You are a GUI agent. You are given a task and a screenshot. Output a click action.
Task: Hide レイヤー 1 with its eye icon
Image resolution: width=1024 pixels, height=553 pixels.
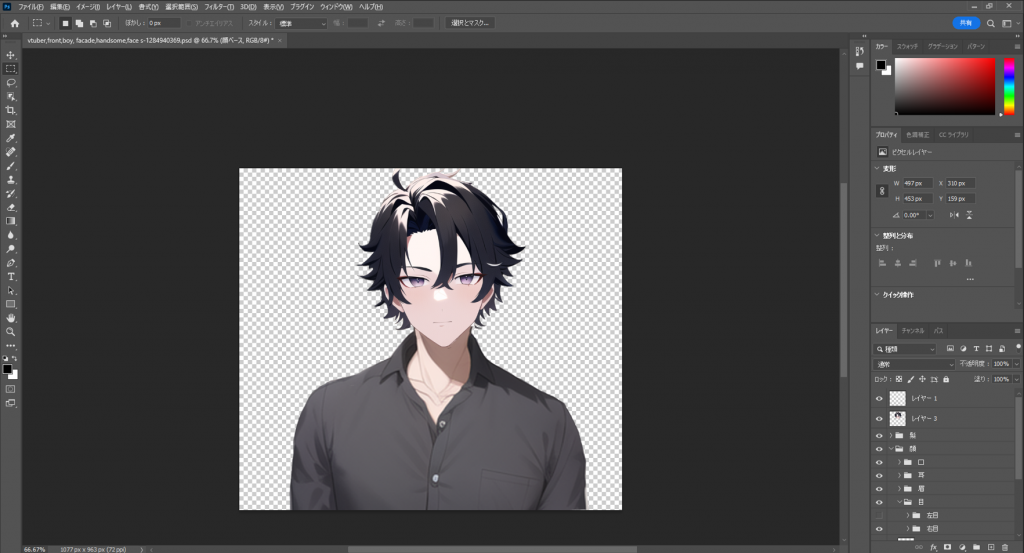point(880,398)
